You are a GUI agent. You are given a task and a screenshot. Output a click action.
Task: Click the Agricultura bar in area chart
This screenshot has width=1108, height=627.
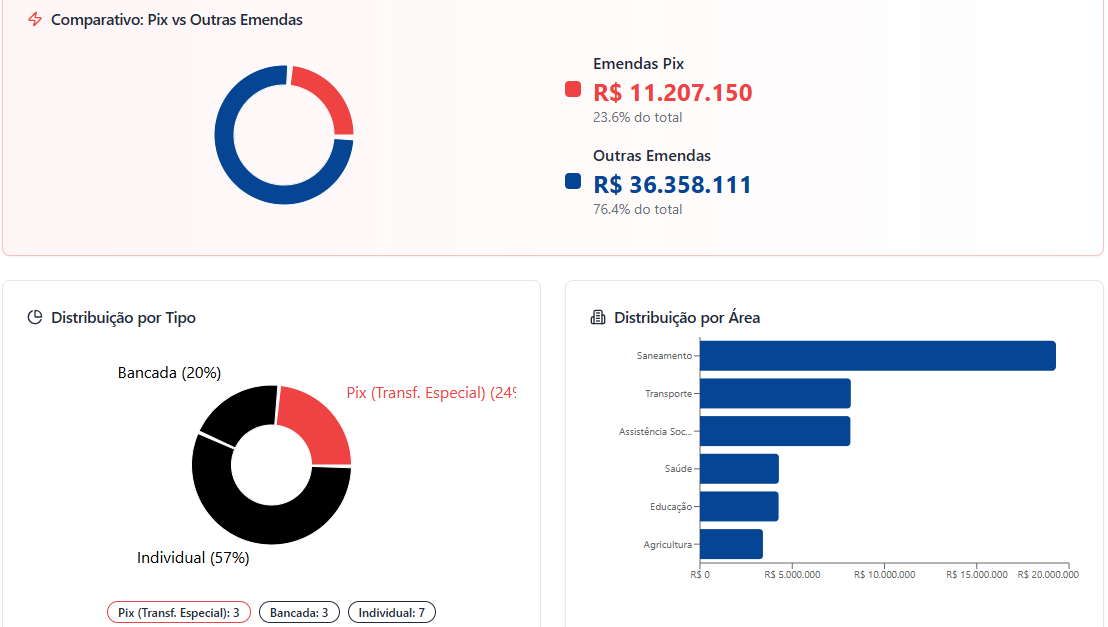(731, 544)
